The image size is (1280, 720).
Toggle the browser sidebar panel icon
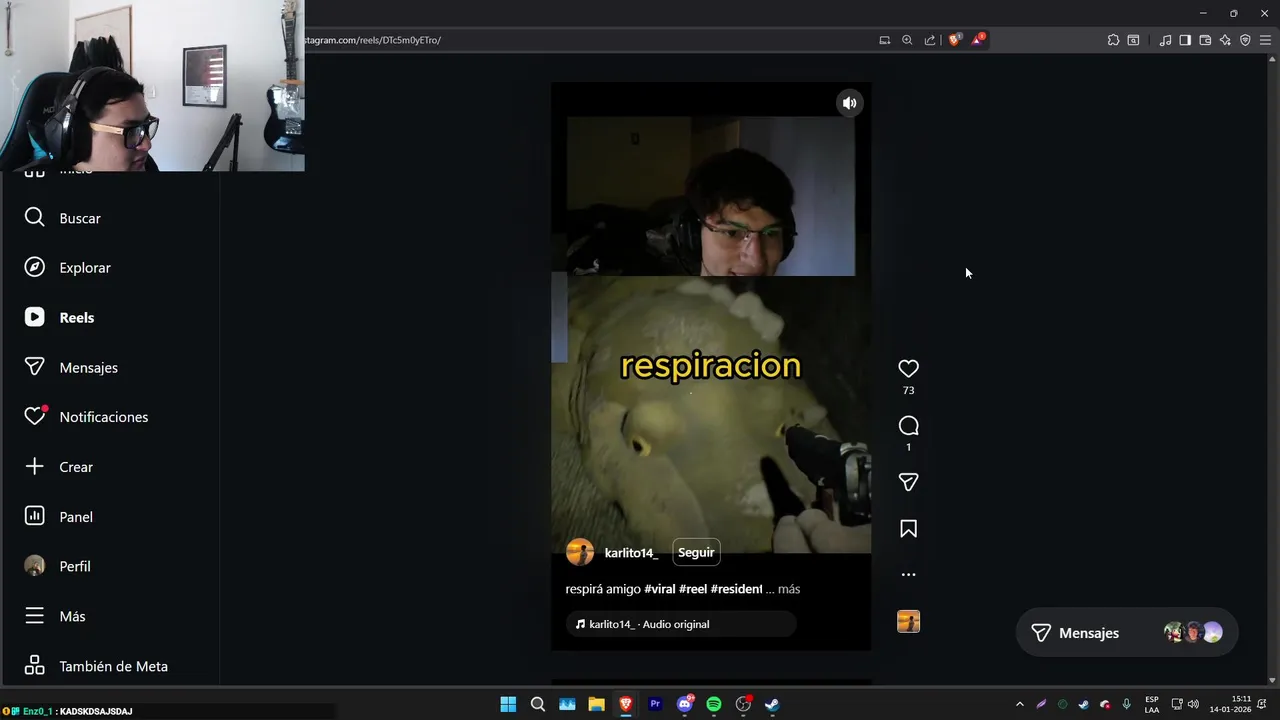(x=1185, y=40)
